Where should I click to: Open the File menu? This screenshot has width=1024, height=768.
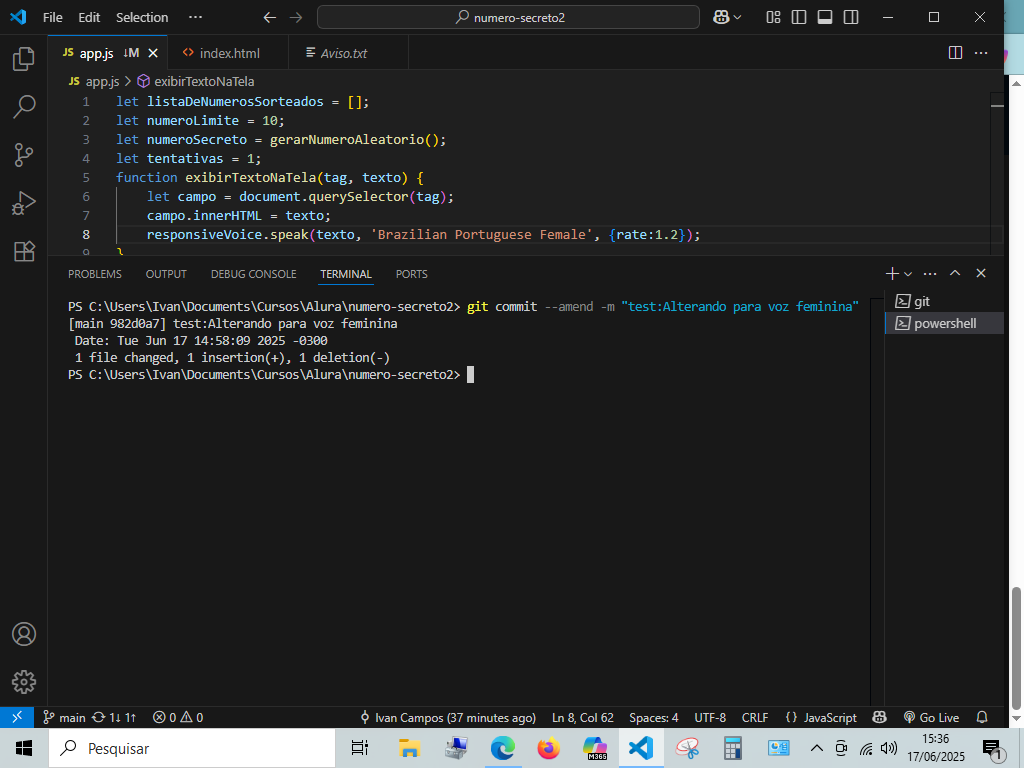tap(52, 18)
